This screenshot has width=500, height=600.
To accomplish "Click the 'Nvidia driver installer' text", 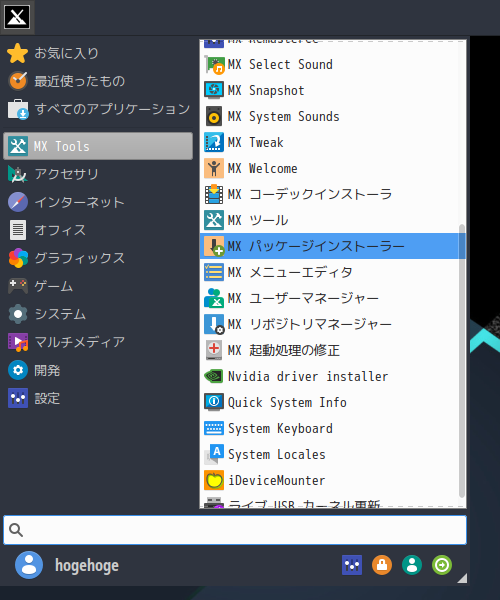I will [x=308, y=377].
